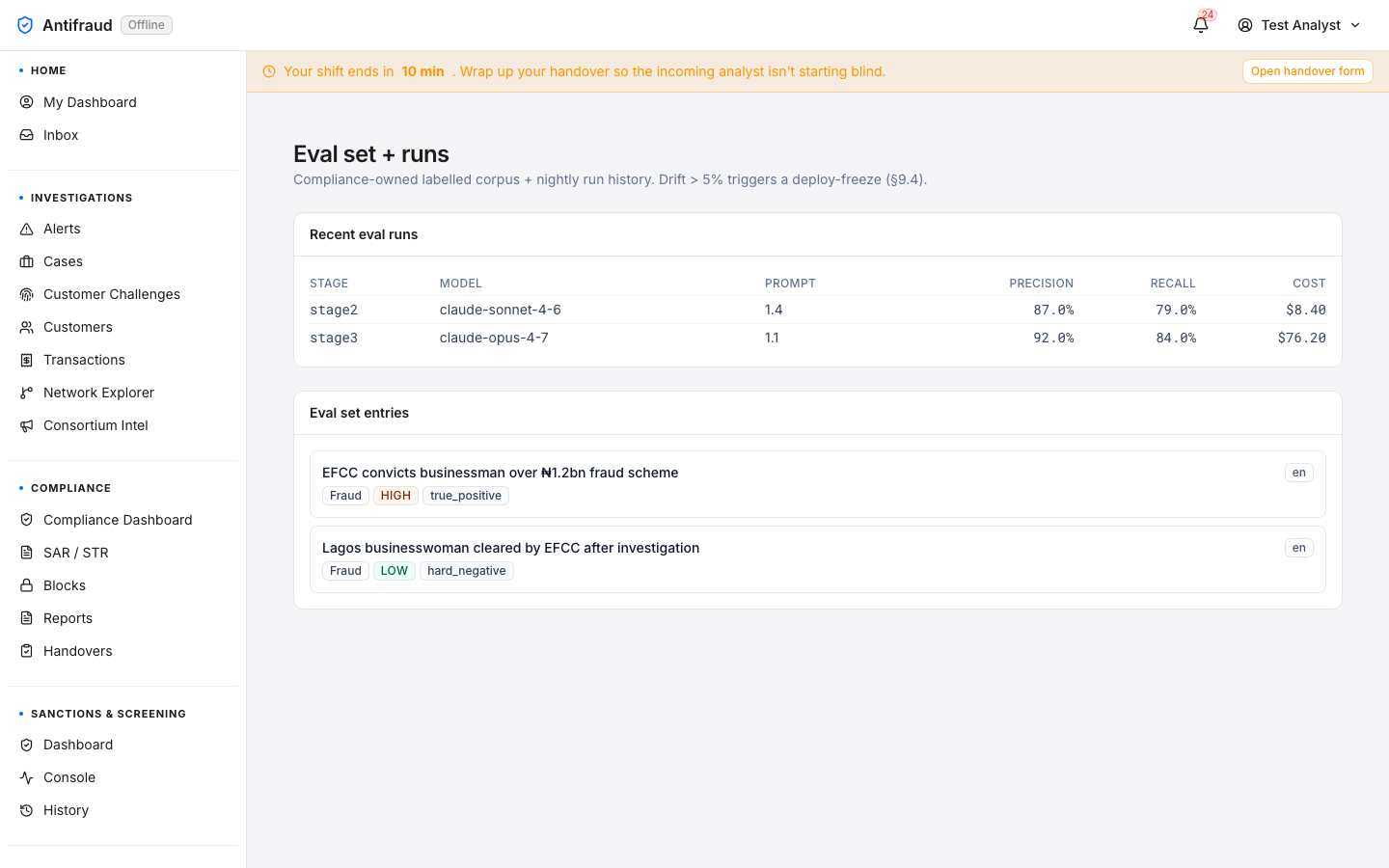The image size is (1389, 868).
Task: Navigate to Cases
Action: tap(123, 261)
